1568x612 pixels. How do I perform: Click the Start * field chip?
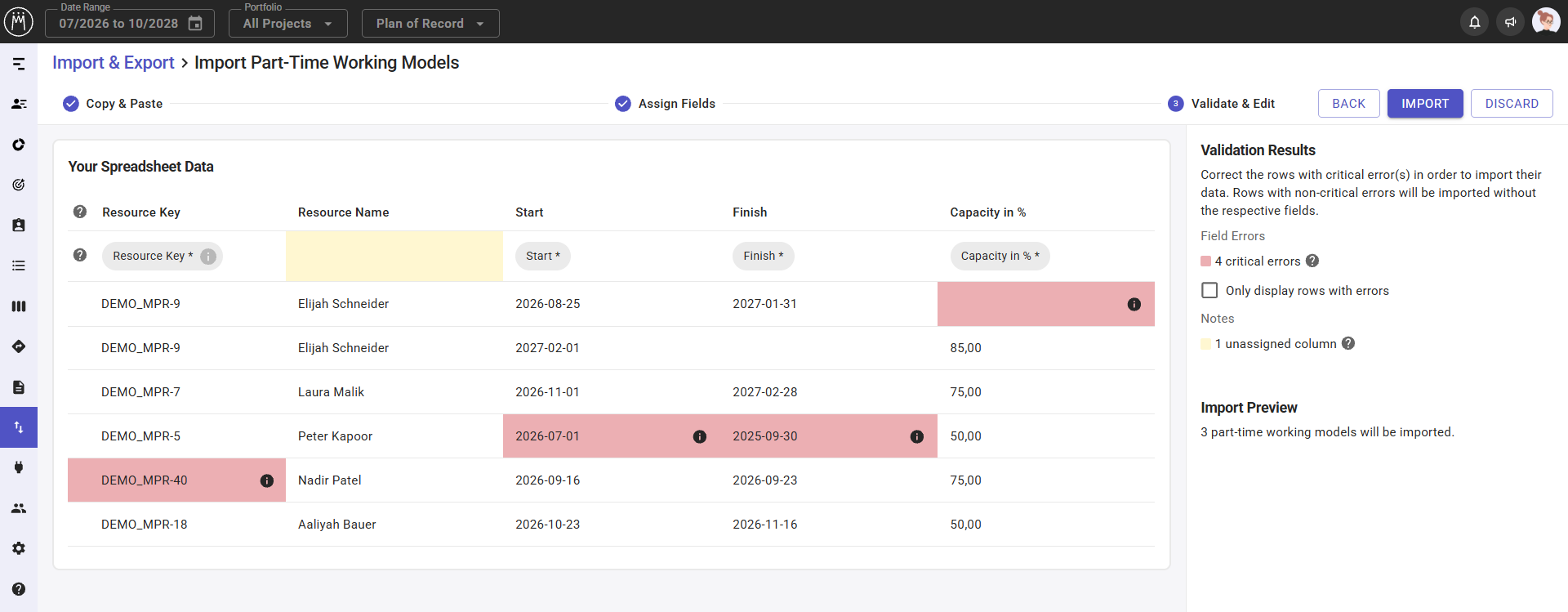click(543, 256)
